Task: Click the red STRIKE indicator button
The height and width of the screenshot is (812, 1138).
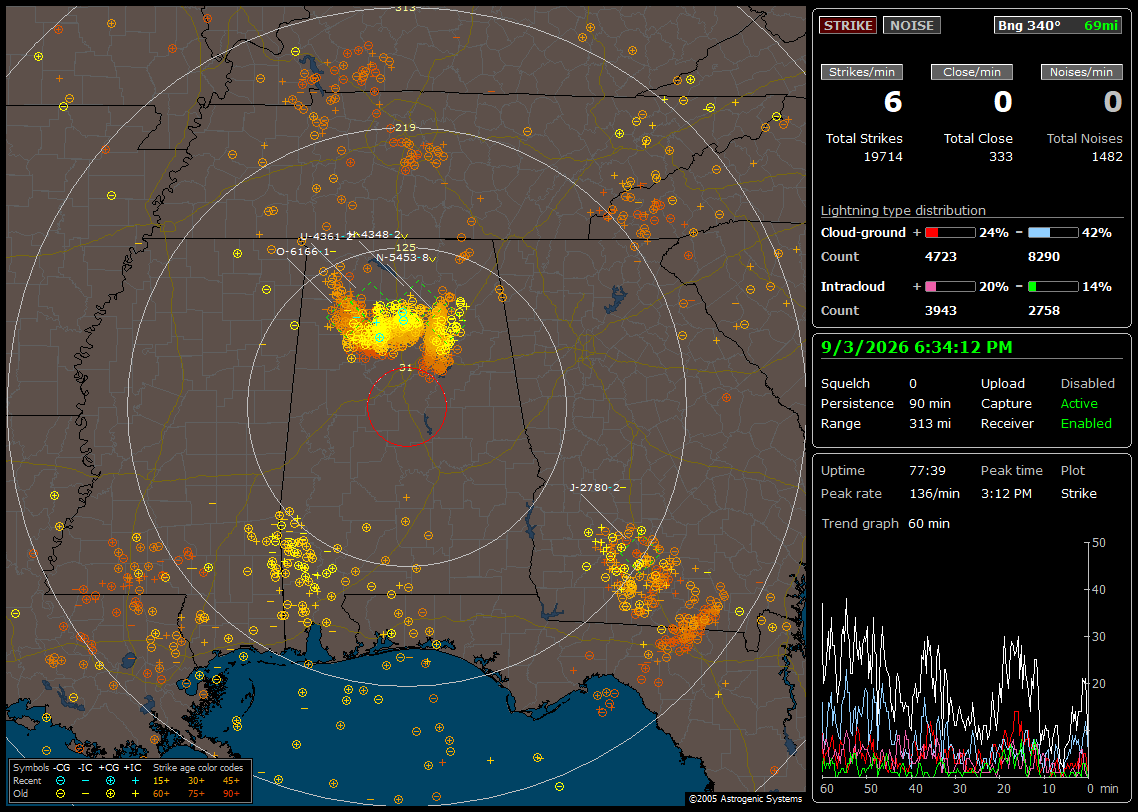Action: [x=848, y=25]
